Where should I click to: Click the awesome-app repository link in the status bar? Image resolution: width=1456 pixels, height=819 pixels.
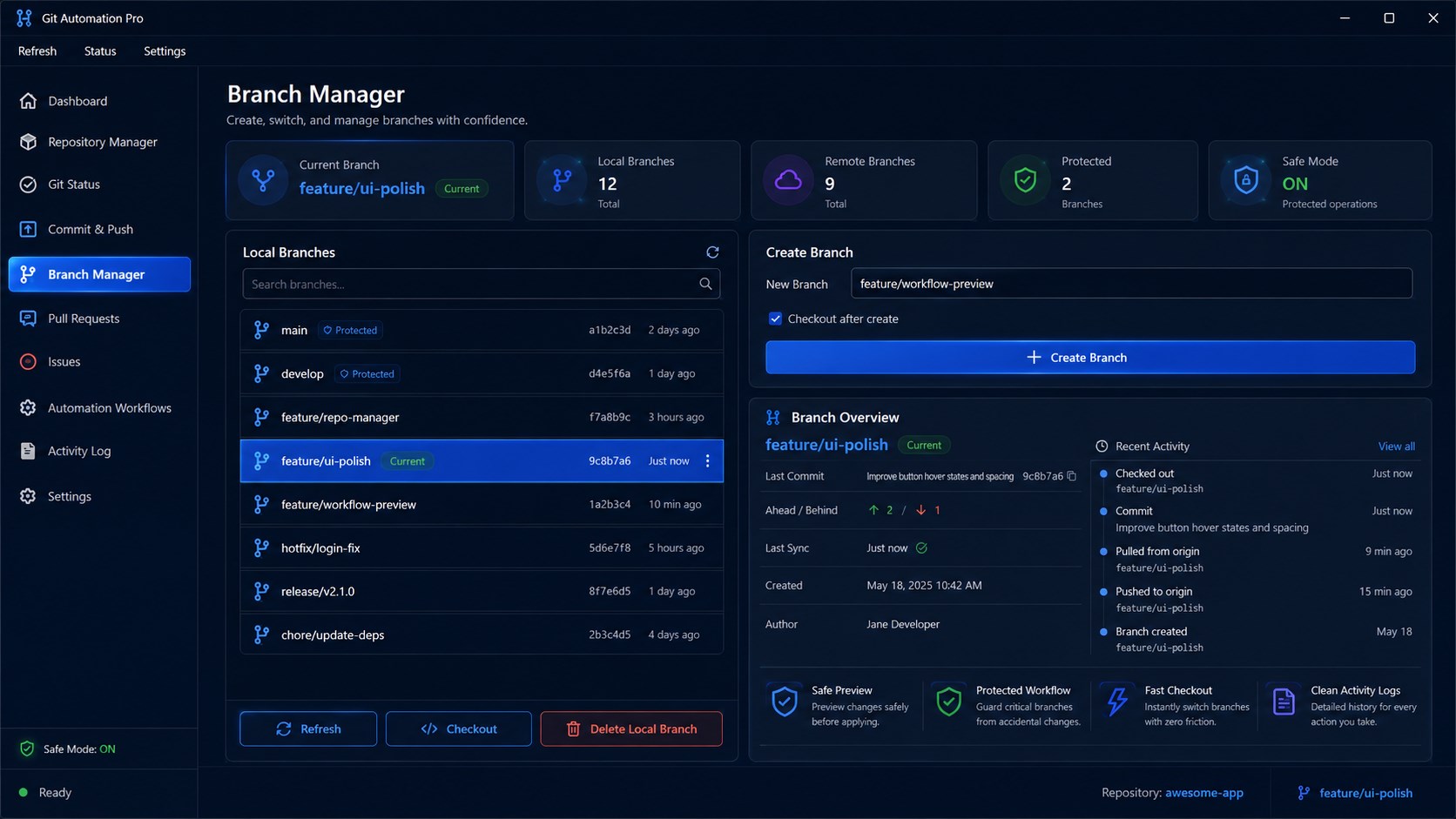1204,793
